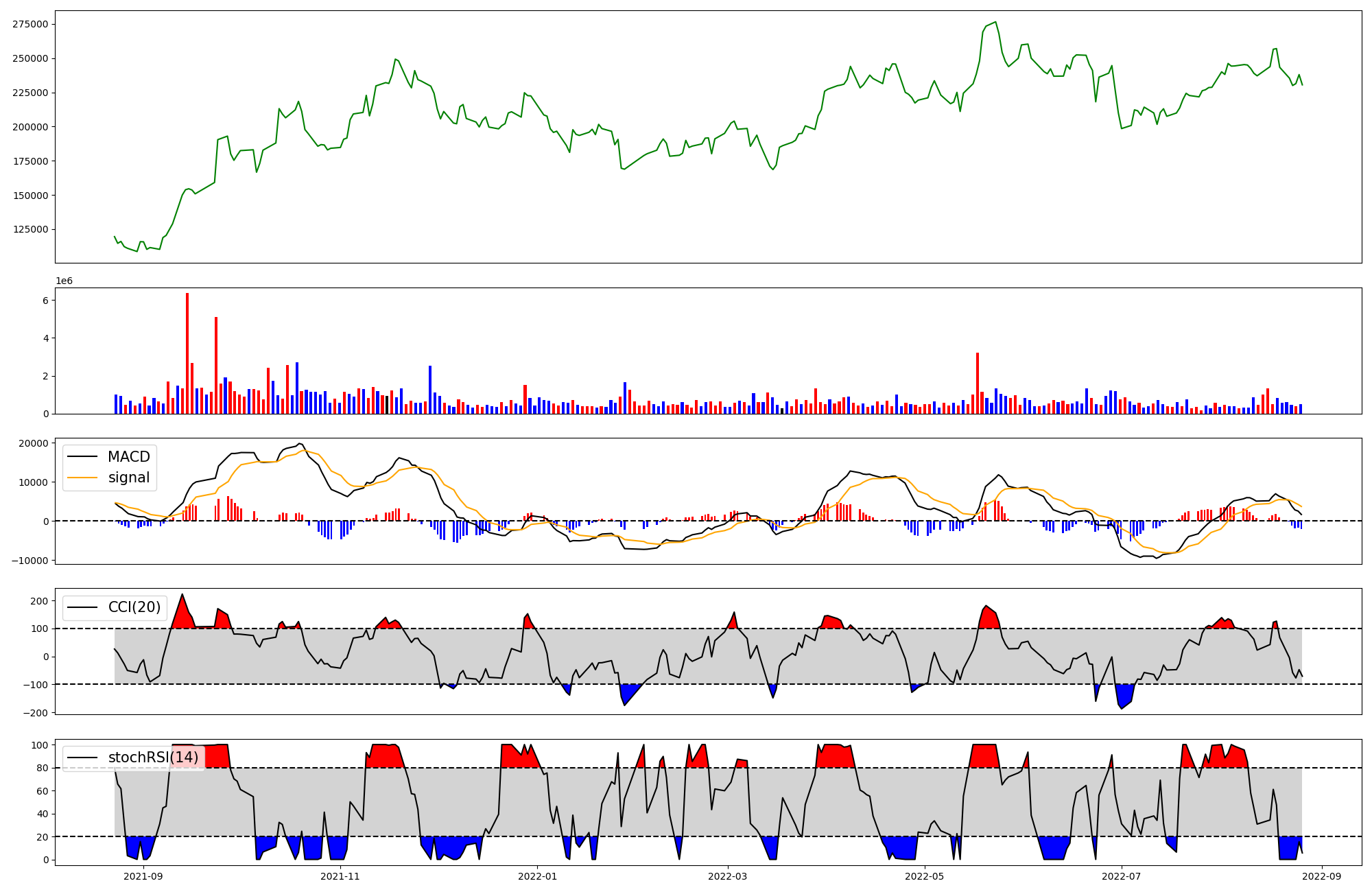Click the black MACD legend line swatch
The width and height of the screenshot is (1372, 892).
[83, 458]
